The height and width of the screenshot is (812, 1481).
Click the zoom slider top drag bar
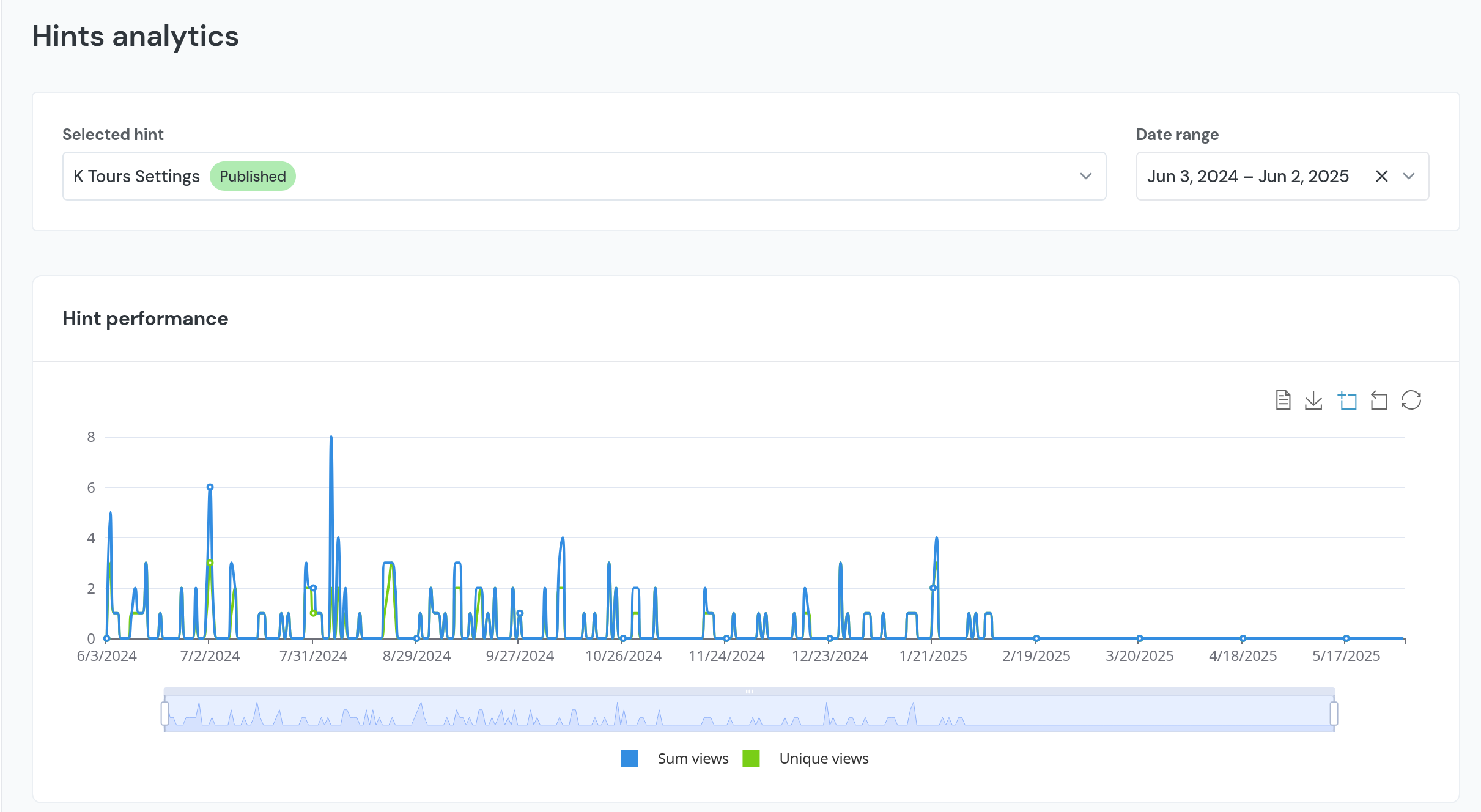click(749, 692)
